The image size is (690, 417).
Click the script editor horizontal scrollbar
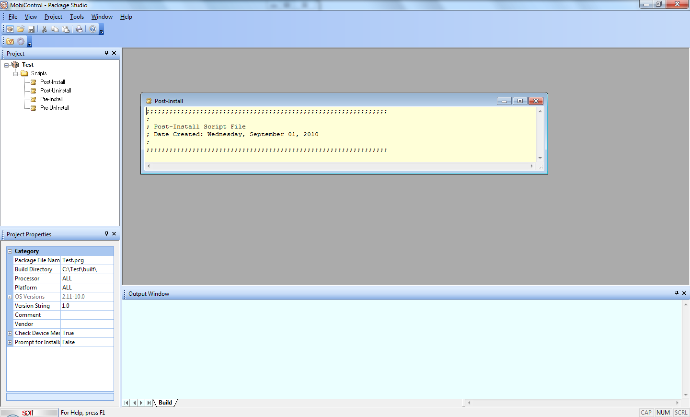(340, 166)
